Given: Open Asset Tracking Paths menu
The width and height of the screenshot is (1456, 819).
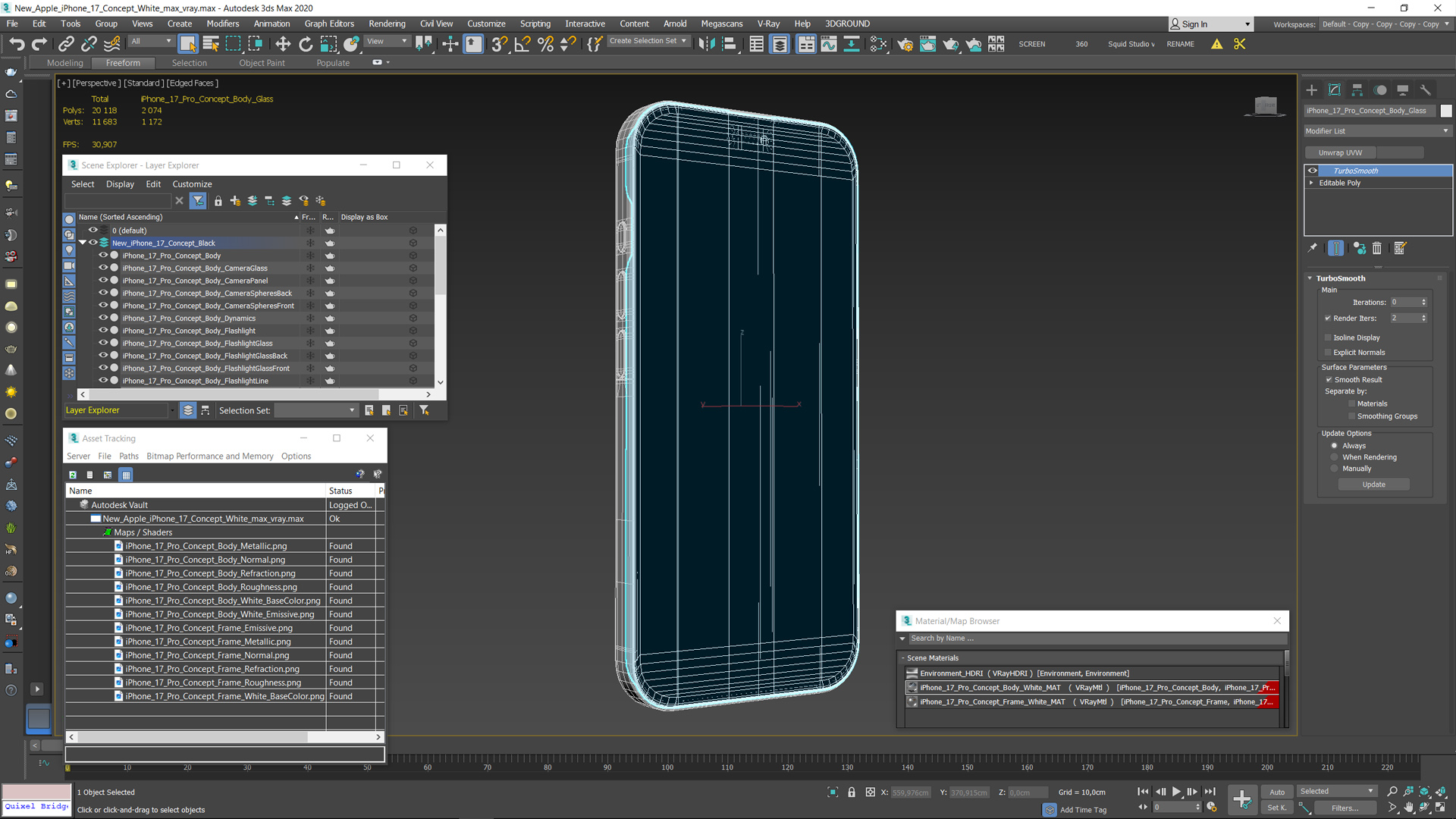Looking at the screenshot, I should 129,457.
